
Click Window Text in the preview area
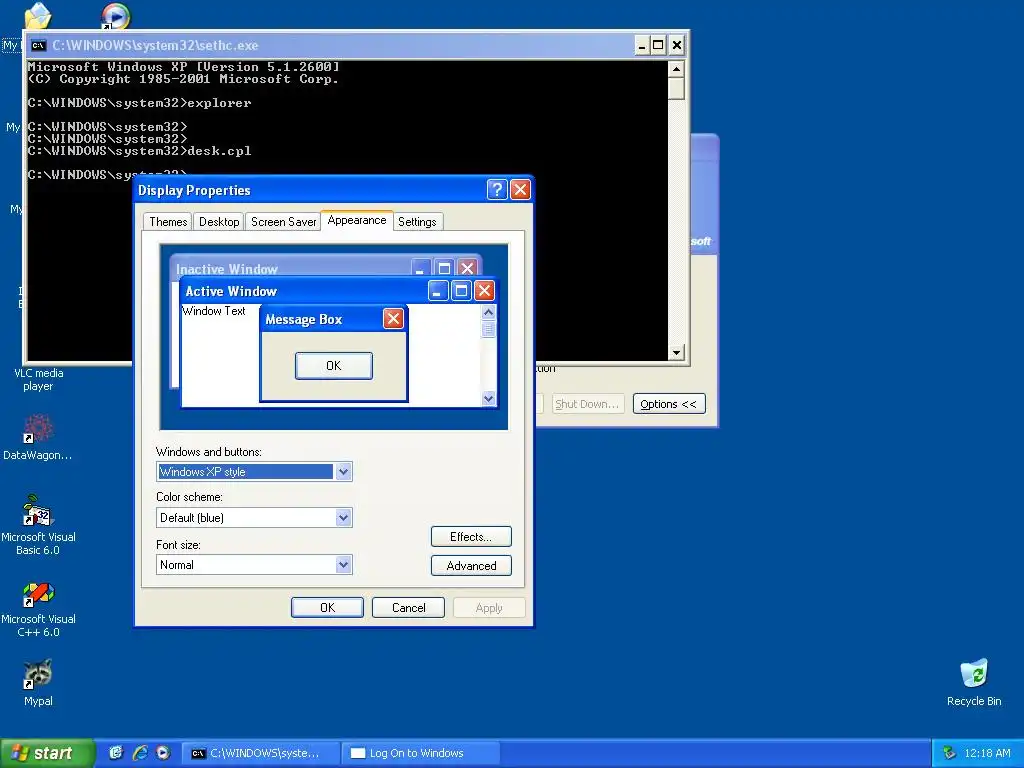coord(214,311)
